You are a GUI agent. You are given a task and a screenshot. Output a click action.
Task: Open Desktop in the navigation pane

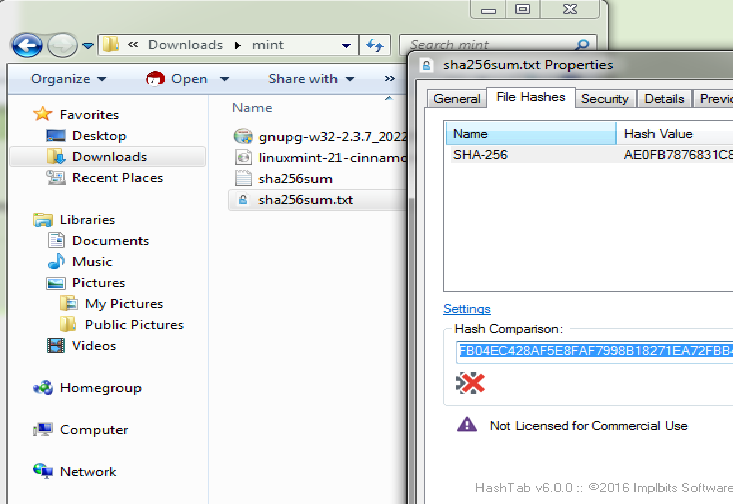(x=99, y=136)
